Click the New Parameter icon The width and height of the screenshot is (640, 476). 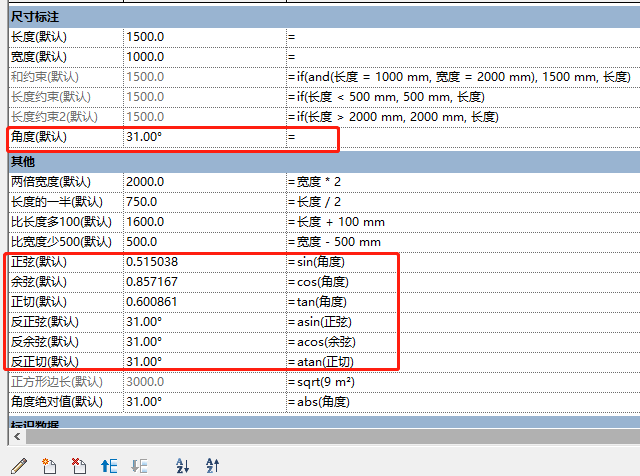(x=49, y=466)
